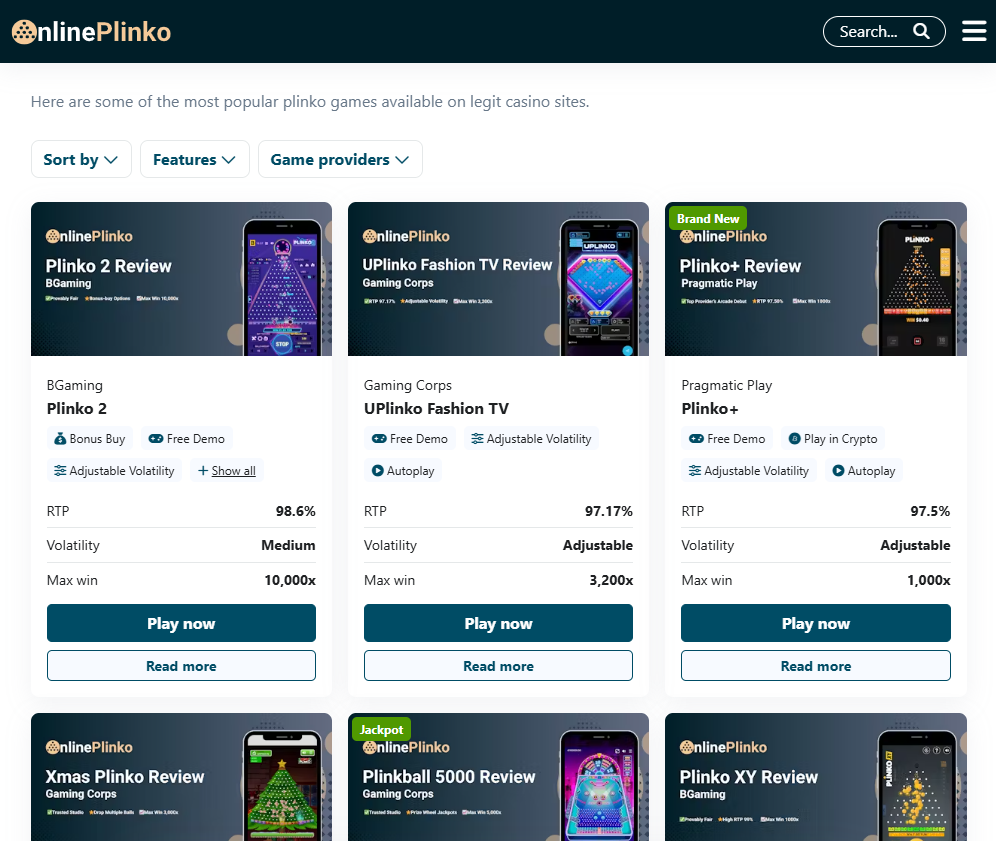This screenshot has width=996, height=841.
Task: Click the search magnifier icon
Action: coord(921,31)
